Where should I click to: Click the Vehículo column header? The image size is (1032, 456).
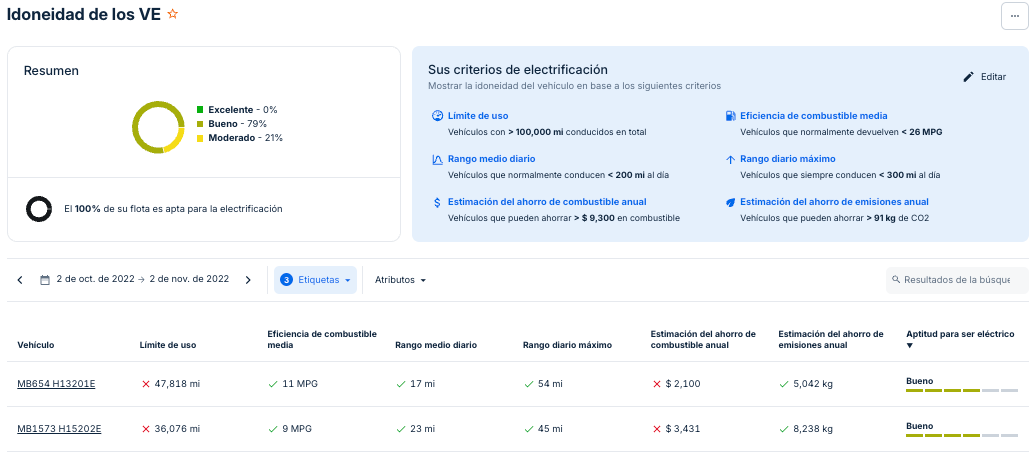[x=36, y=345]
